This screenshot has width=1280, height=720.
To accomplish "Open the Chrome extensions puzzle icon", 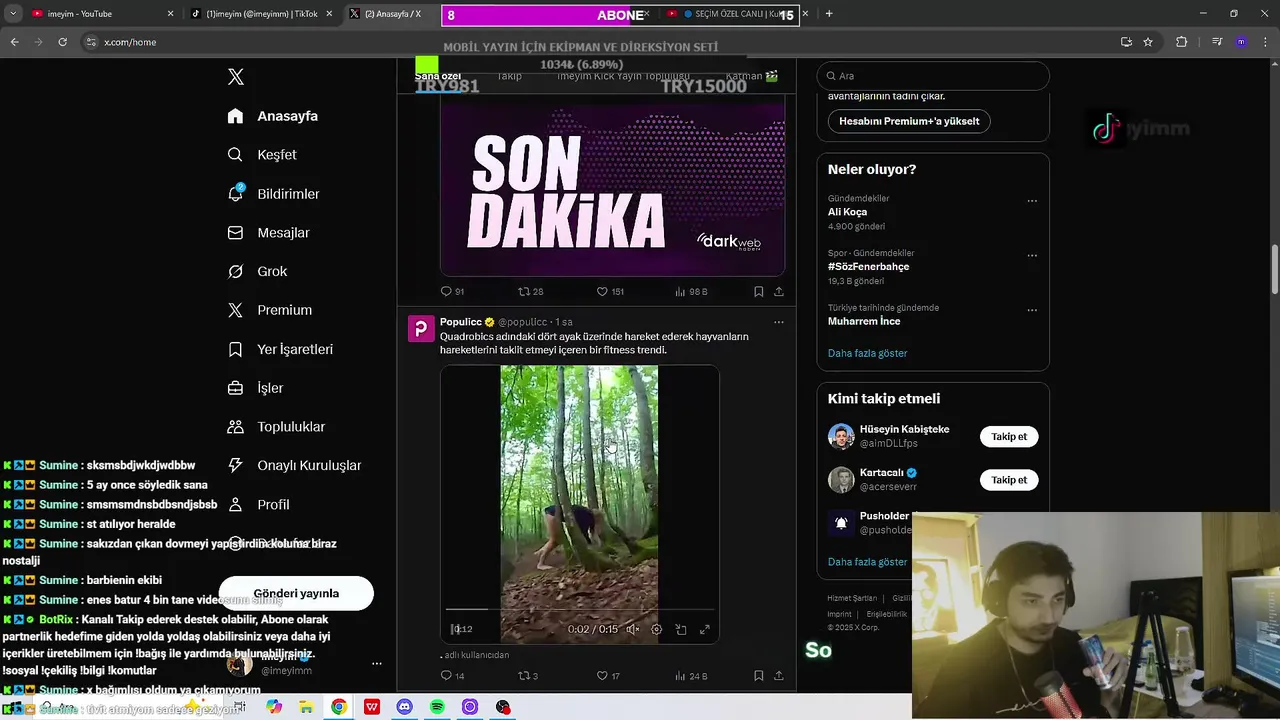I will pos(1181,42).
